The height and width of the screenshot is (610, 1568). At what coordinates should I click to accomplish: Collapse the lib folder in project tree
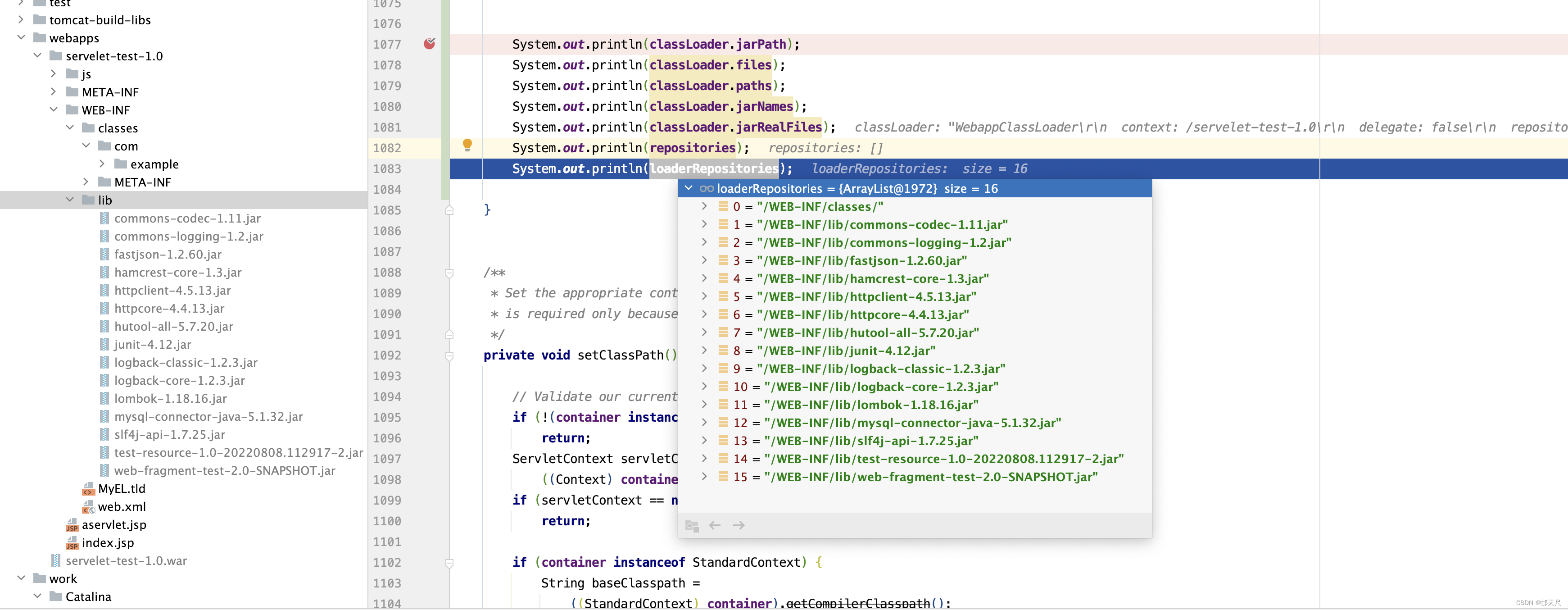[x=70, y=200]
